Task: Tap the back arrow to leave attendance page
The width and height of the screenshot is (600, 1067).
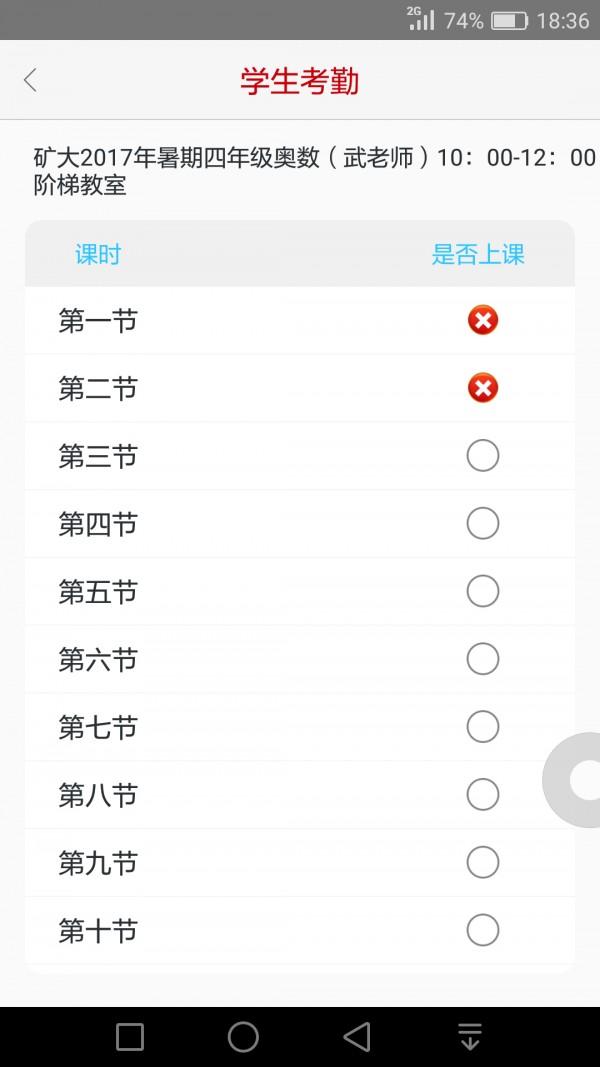Action: coord(30,80)
